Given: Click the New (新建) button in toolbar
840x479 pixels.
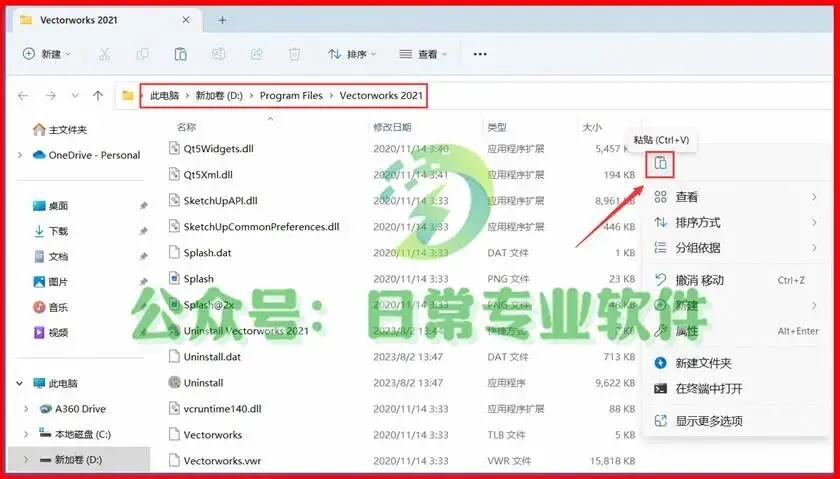Looking at the screenshot, I should click(x=47, y=54).
